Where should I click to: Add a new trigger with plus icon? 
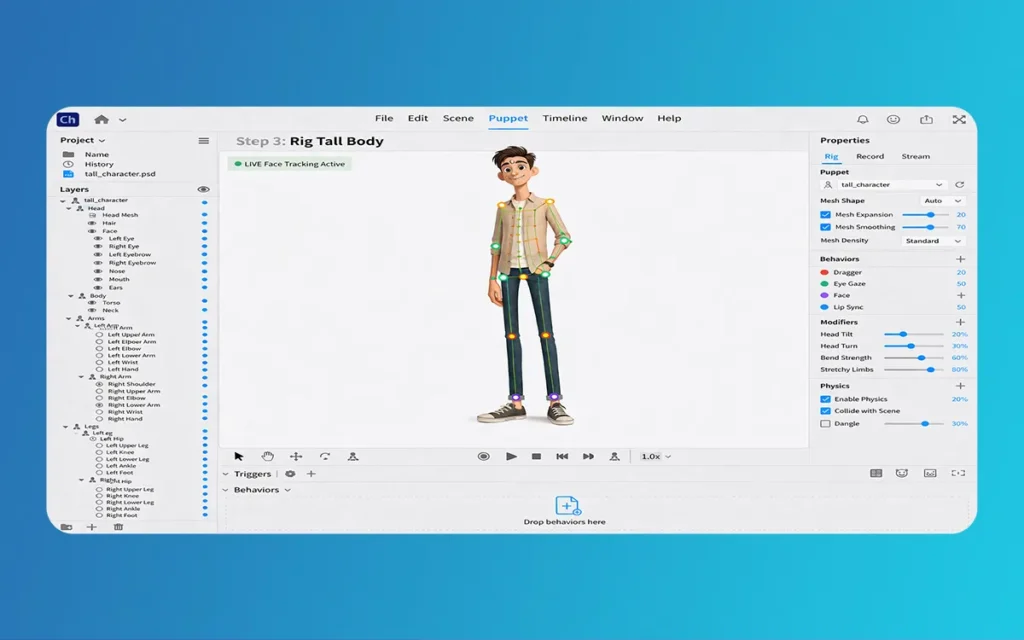[x=311, y=474]
